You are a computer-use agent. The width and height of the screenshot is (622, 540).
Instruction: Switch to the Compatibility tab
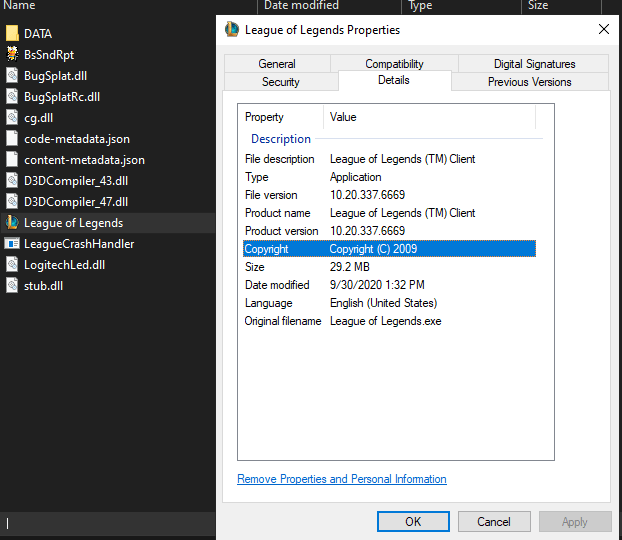pyautogui.click(x=394, y=64)
